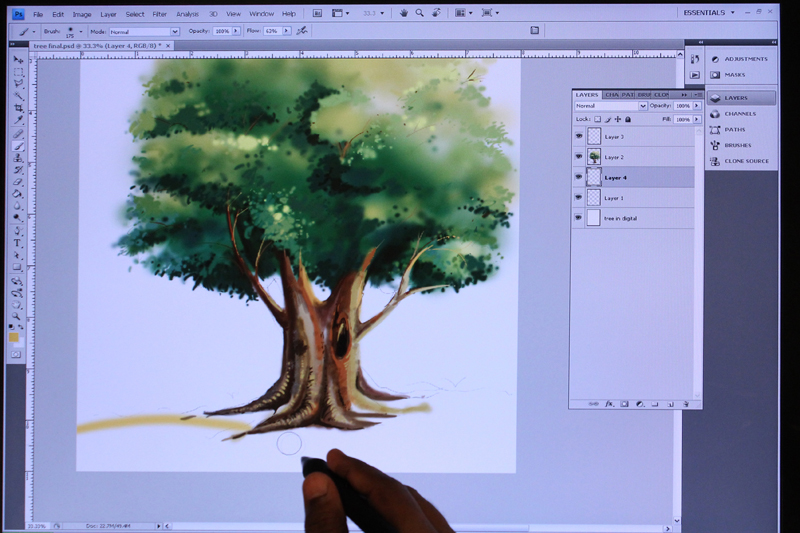Click the foreground color swatch
The image size is (800, 533).
[14, 337]
